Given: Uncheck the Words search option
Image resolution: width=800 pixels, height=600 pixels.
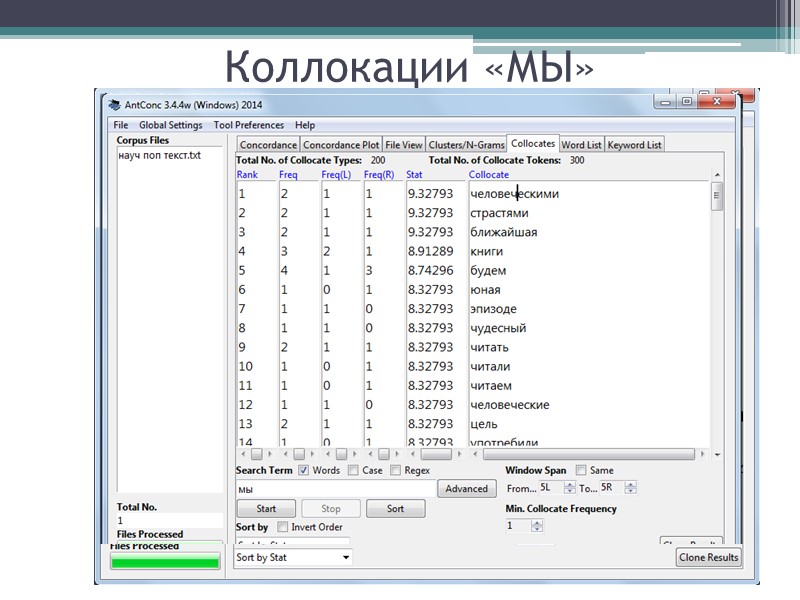Looking at the screenshot, I should pyautogui.click(x=303, y=470).
